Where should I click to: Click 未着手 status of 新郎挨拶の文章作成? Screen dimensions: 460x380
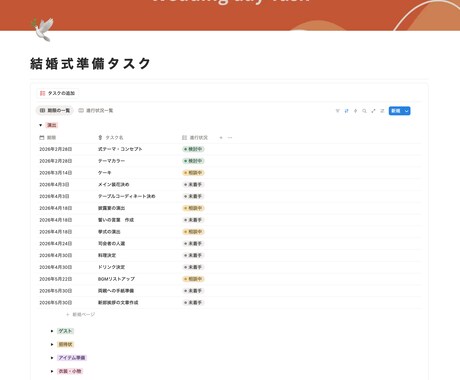[193, 303]
